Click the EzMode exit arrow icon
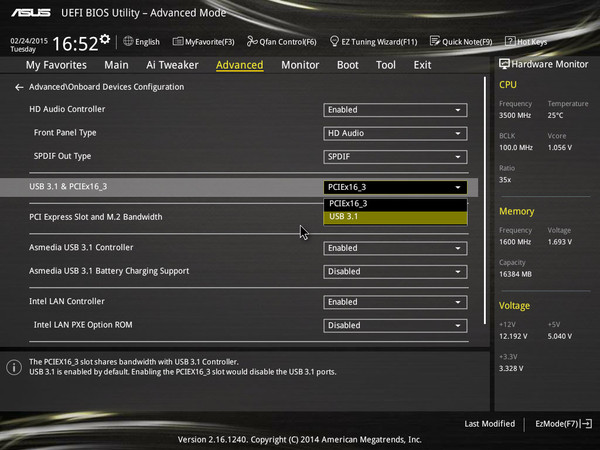The width and height of the screenshot is (600, 450). point(587,424)
